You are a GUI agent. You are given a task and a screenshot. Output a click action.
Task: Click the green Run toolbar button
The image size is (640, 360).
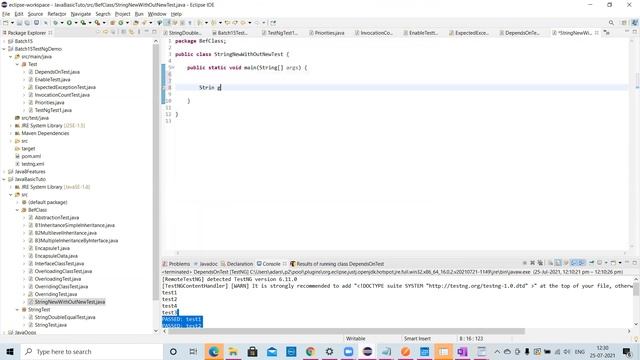(69, 23)
